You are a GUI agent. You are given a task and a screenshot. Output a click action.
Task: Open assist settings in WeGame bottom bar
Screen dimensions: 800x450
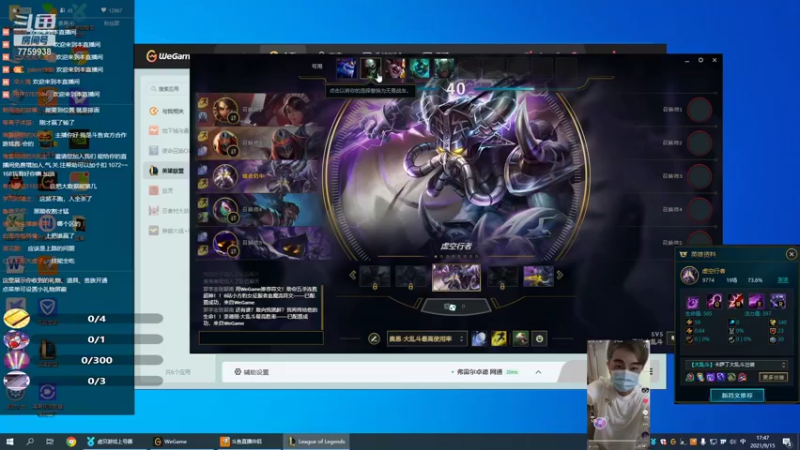[252, 372]
